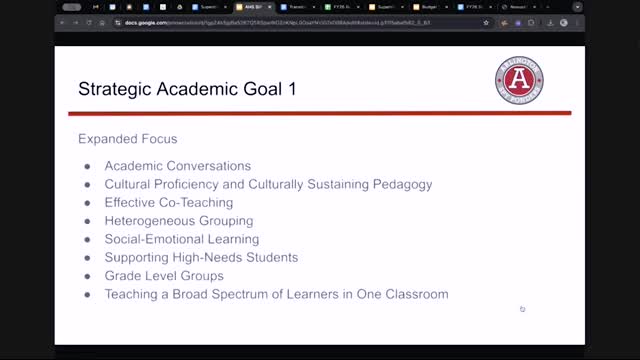
Task: Close the FY26 spreadsheet tab
Action: (358, 7)
